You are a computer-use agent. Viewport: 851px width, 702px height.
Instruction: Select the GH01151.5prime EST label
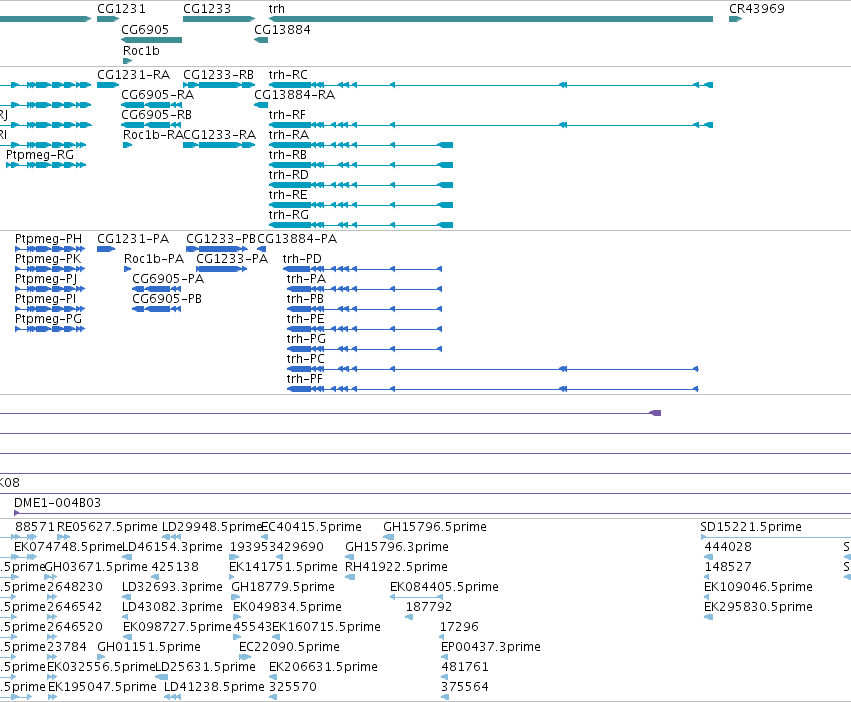point(149,647)
